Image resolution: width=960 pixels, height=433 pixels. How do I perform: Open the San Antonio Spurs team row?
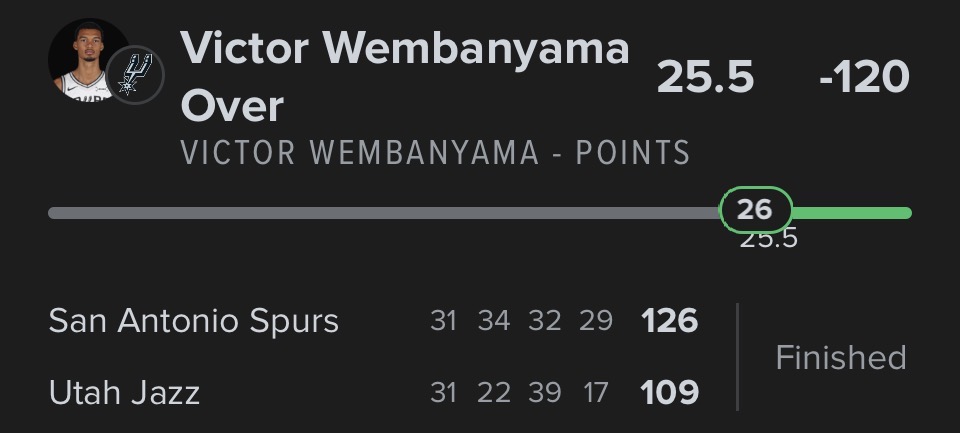click(x=194, y=321)
